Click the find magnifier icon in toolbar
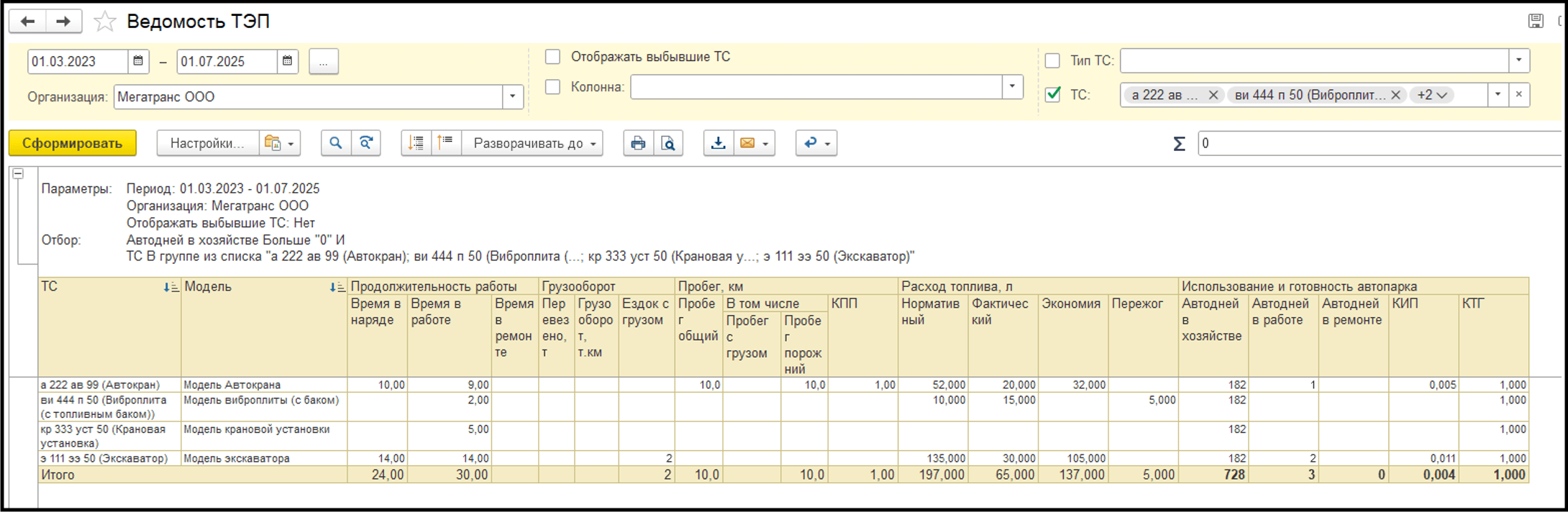Image resolution: width=1568 pixels, height=512 pixels. coord(335,143)
